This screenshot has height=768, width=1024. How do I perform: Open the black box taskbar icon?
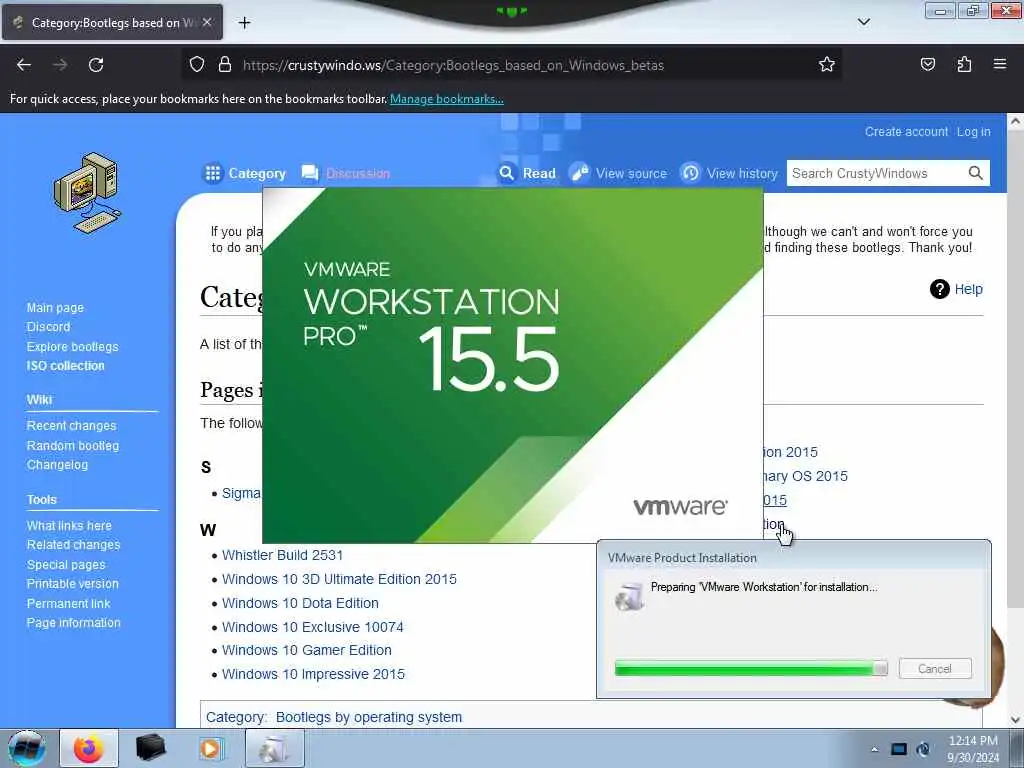pyautogui.click(x=150, y=748)
